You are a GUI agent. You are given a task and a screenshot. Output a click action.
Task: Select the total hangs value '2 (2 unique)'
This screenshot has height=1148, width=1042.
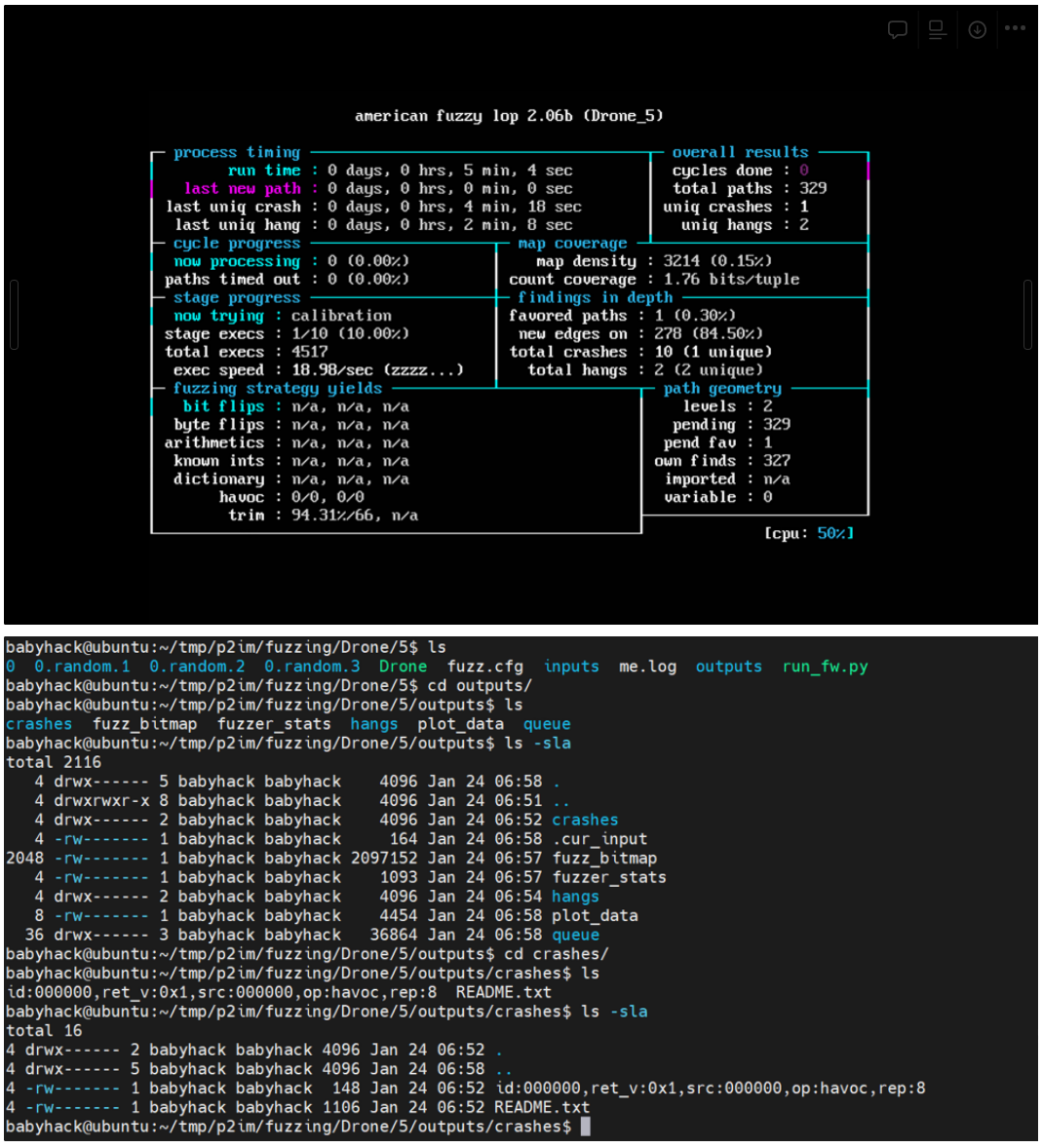coord(709,370)
